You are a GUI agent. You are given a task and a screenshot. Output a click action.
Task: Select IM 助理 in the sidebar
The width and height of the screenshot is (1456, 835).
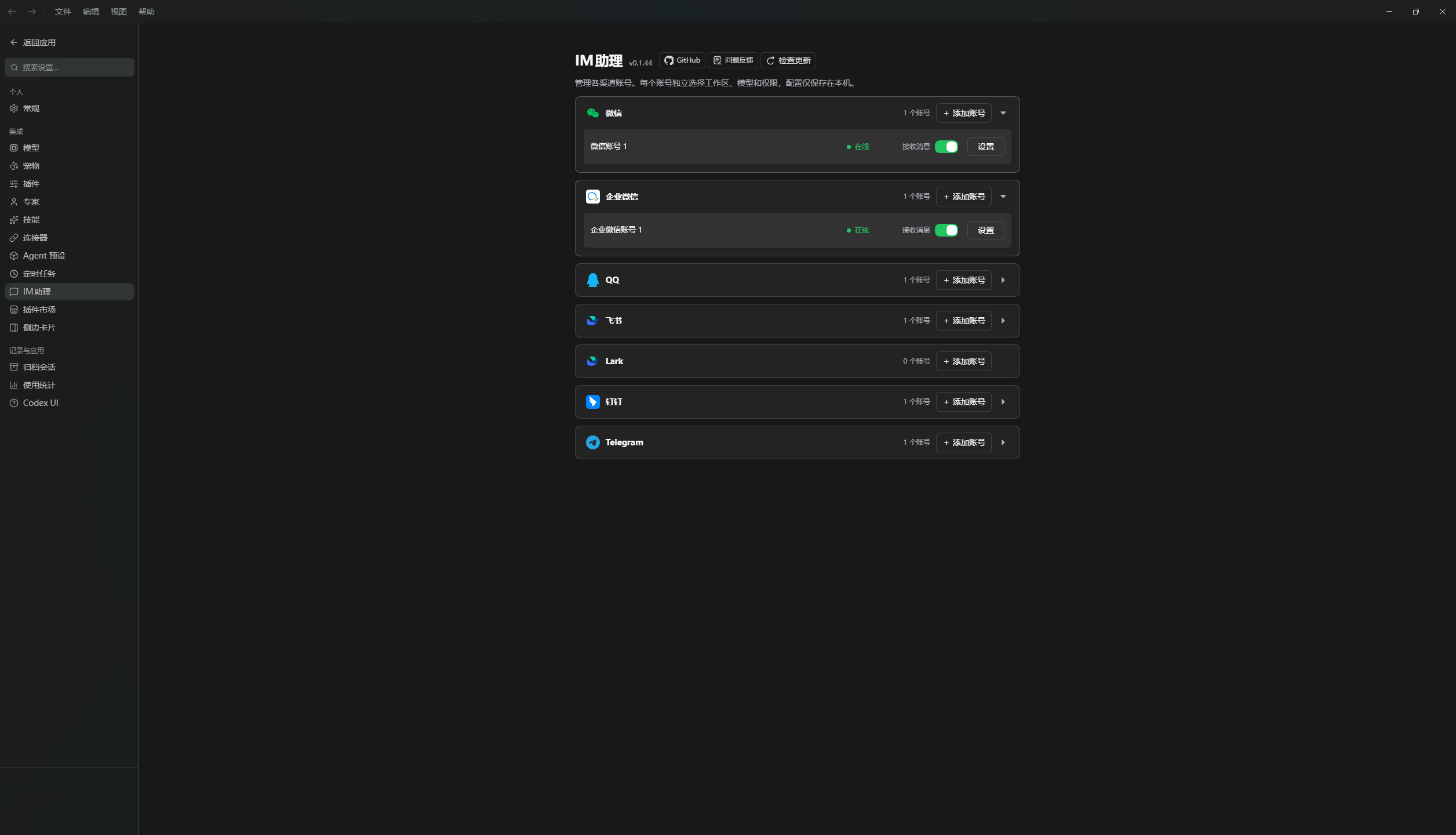click(x=70, y=292)
